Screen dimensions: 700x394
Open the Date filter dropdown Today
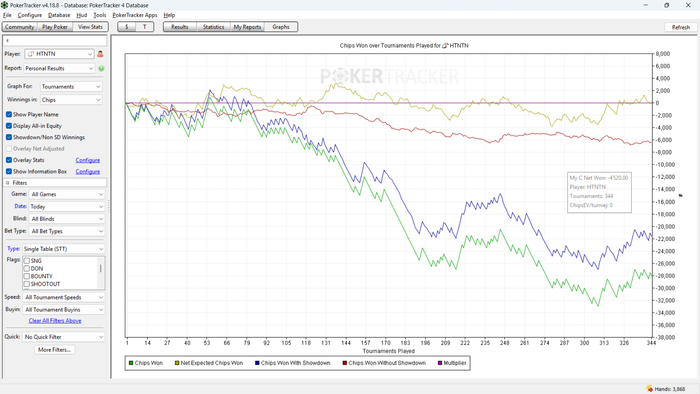point(67,207)
